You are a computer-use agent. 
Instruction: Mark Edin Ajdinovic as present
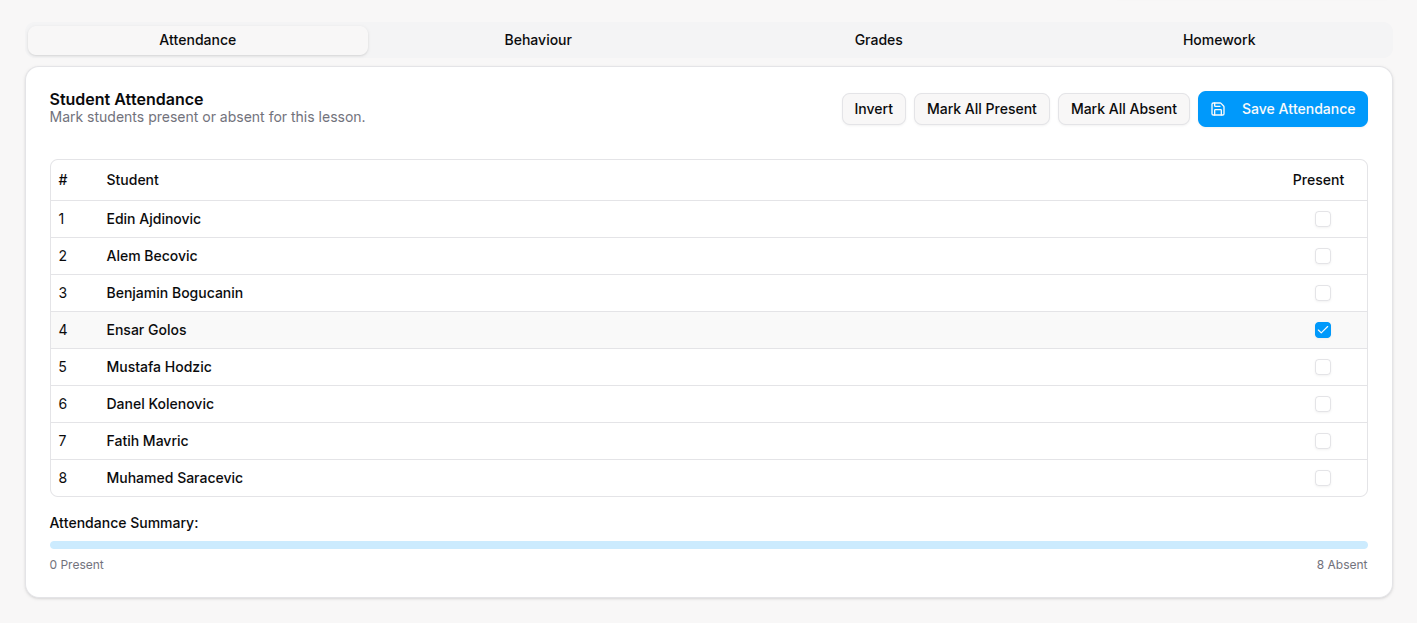click(1323, 218)
